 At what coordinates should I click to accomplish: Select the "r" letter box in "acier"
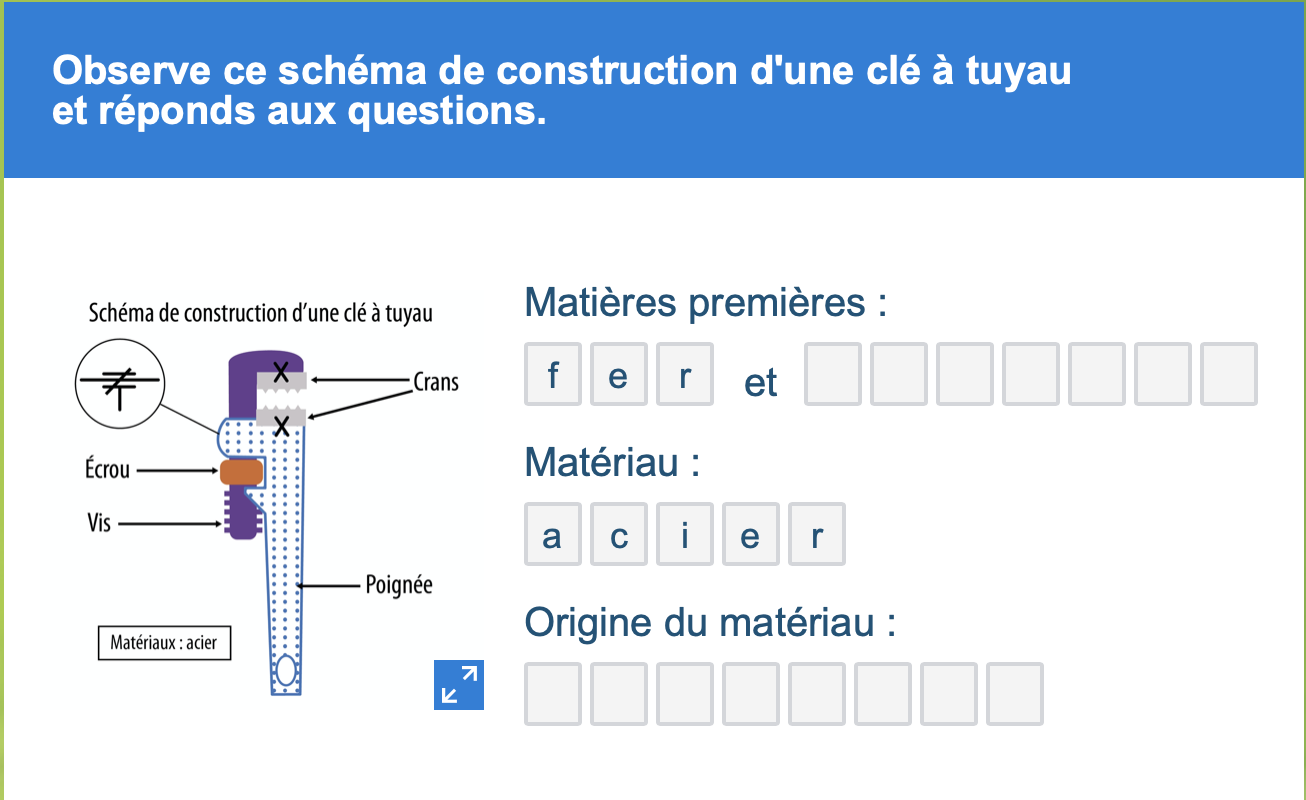(x=817, y=534)
